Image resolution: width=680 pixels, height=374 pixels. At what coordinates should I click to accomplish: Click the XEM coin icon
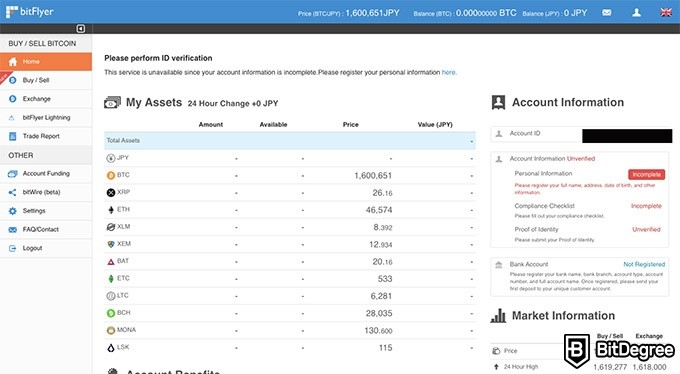tap(111, 244)
